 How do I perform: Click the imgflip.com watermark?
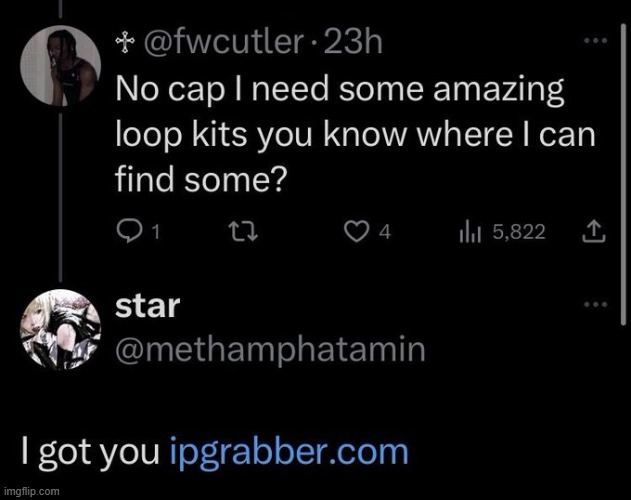point(33,492)
